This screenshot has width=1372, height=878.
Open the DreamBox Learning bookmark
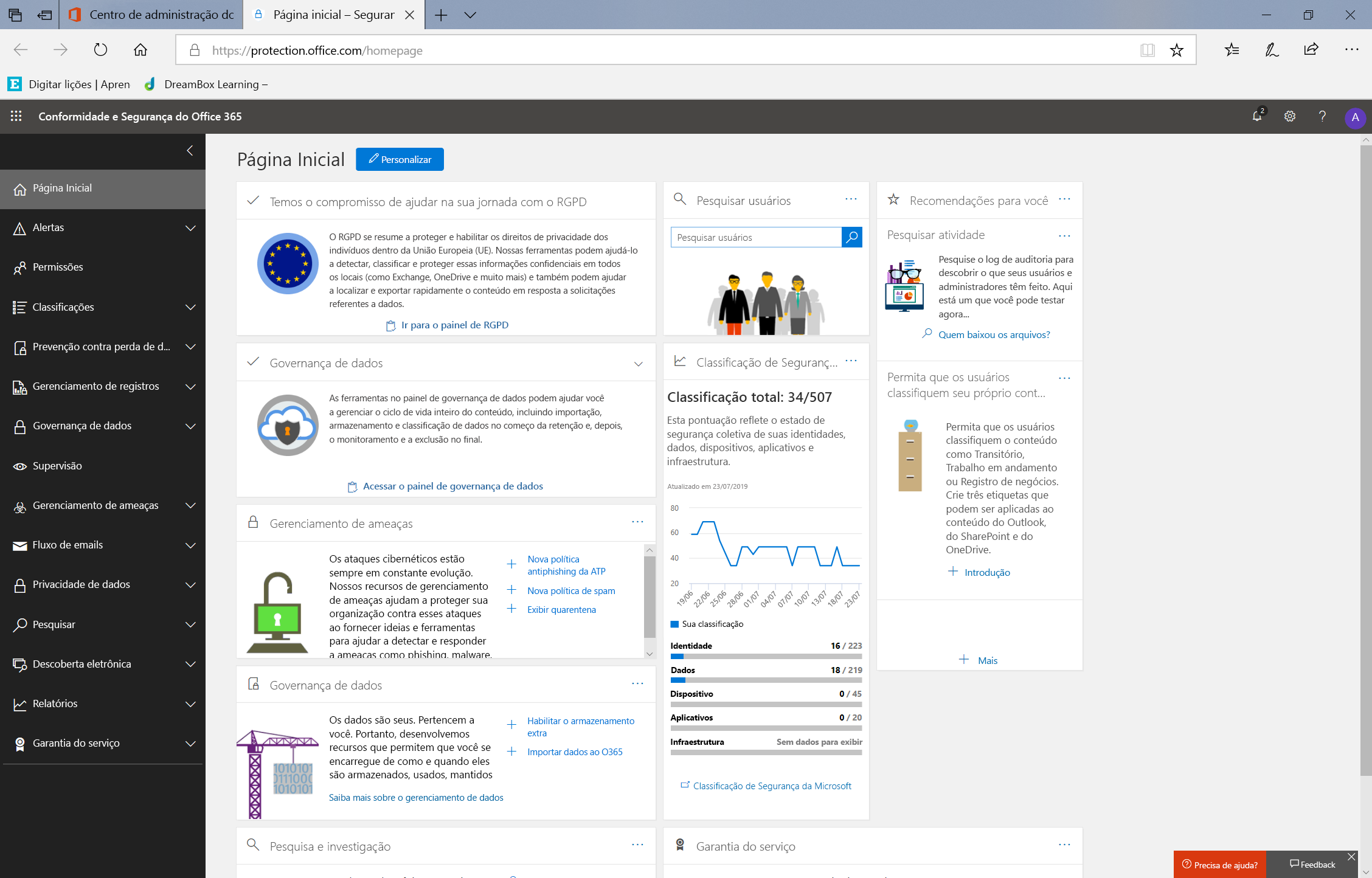pos(207,85)
